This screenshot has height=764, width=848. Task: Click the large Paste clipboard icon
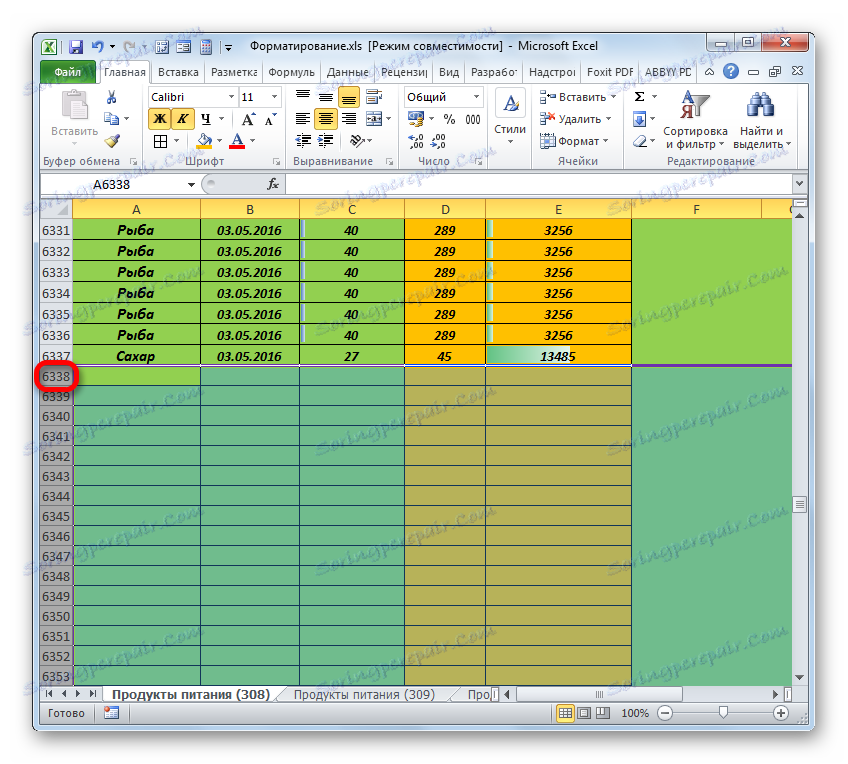[x=75, y=104]
